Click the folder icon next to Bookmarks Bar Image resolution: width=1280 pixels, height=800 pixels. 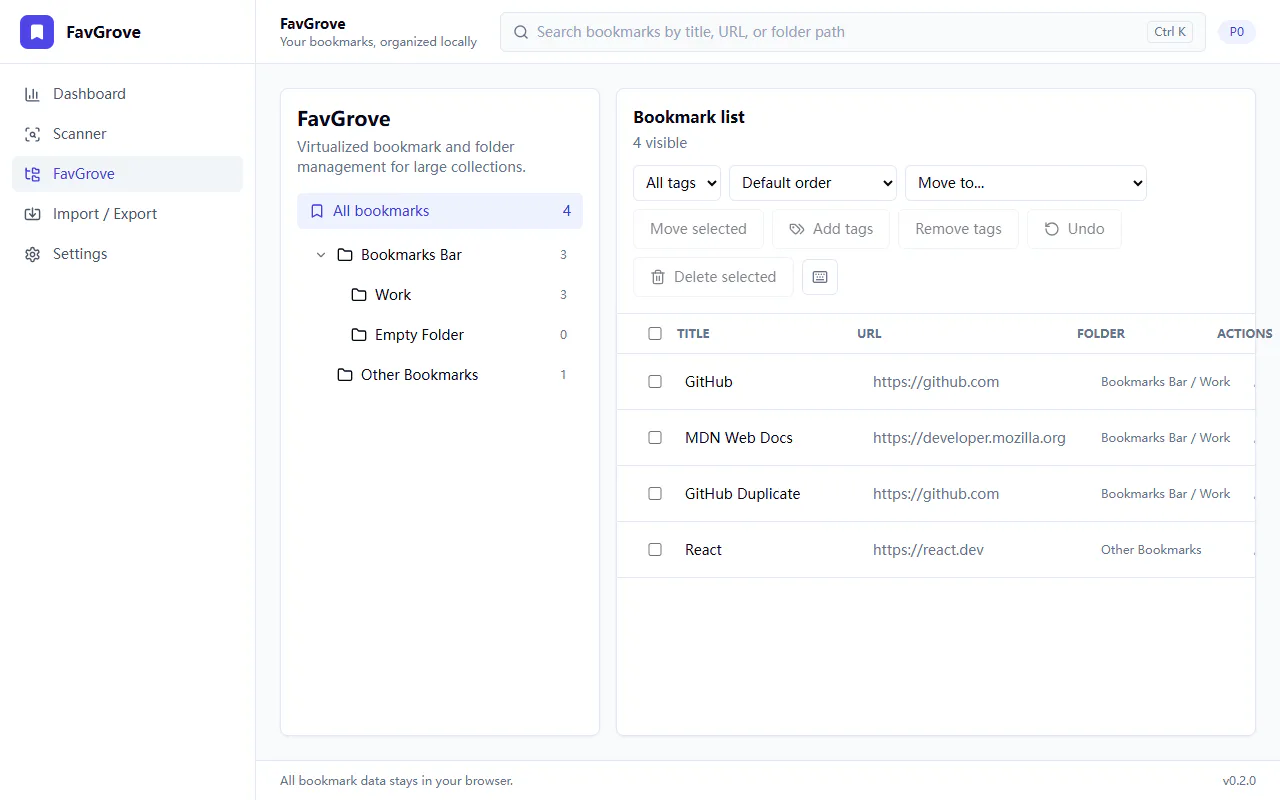point(345,255)
